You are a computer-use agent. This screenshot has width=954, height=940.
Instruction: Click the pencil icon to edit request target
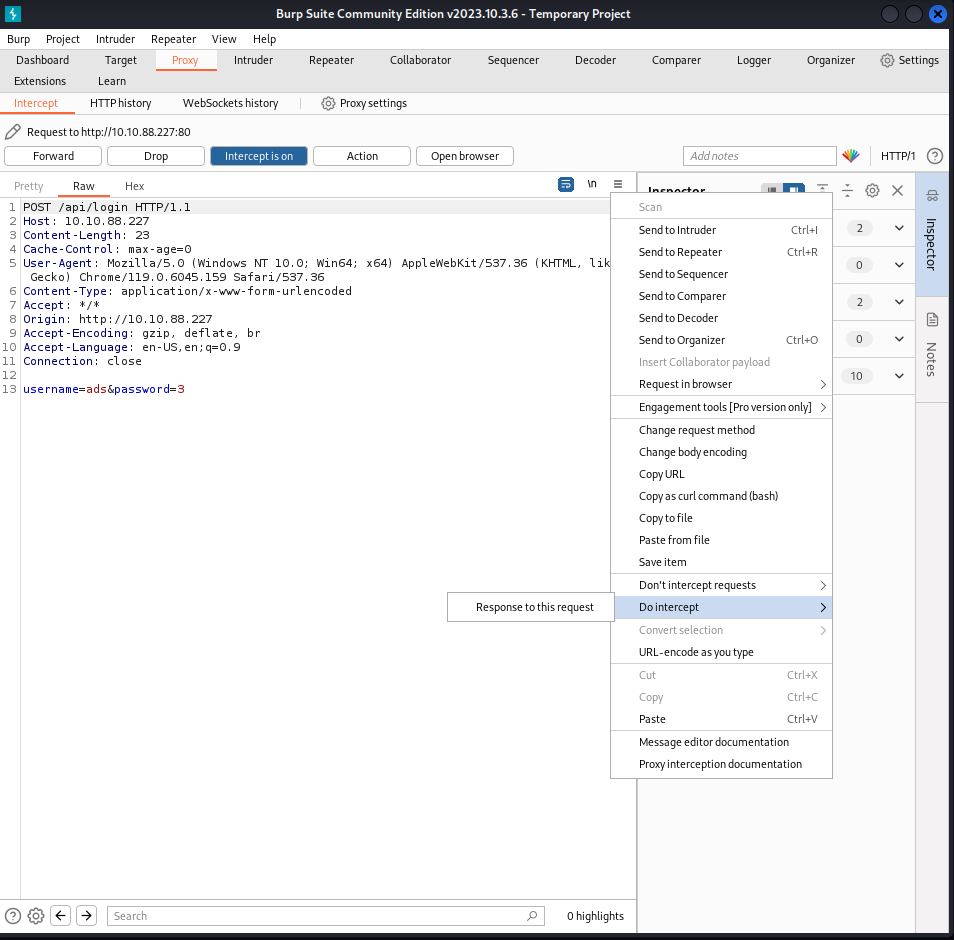coord(13,132)
